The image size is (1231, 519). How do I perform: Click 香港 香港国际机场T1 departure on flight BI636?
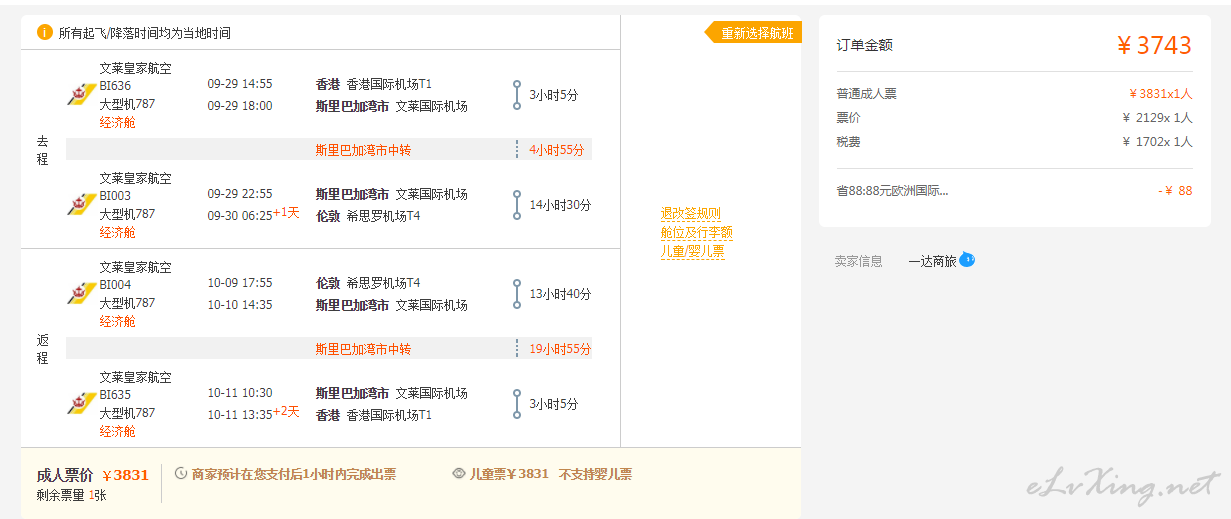(x=373, y=84)
